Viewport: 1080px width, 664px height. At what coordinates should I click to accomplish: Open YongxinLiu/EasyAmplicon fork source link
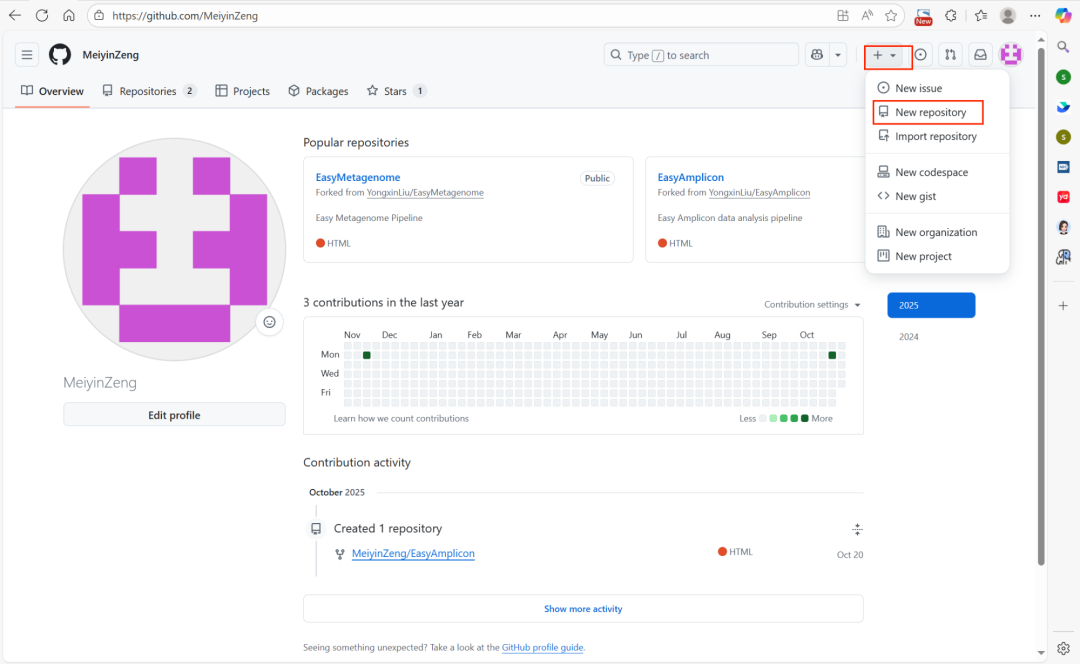click(x=759, y=193)
